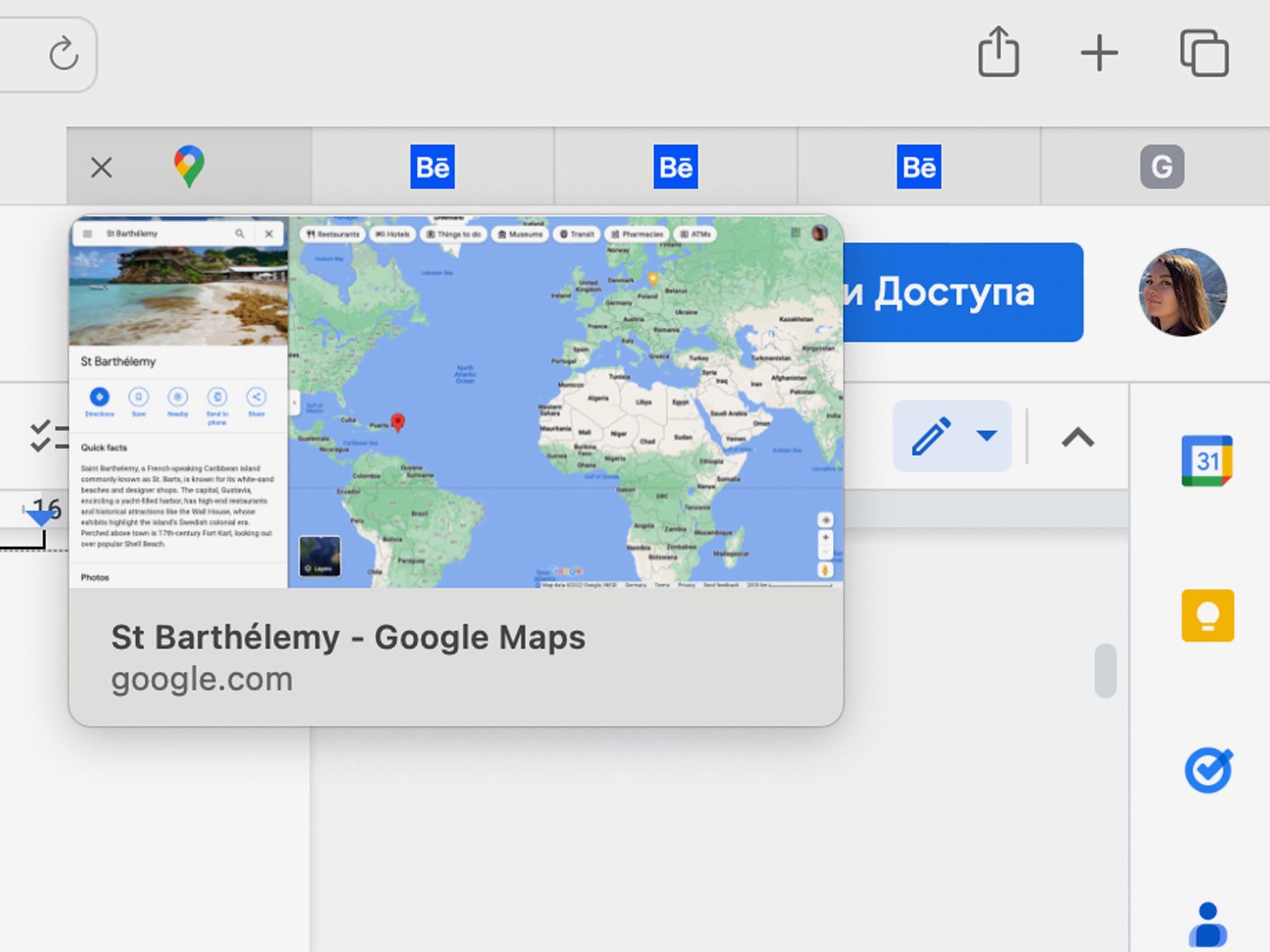Viewport: 1270px width, 952px height.
Task: Collapse the toolbar with up chevron
Action: point(1078,437)
